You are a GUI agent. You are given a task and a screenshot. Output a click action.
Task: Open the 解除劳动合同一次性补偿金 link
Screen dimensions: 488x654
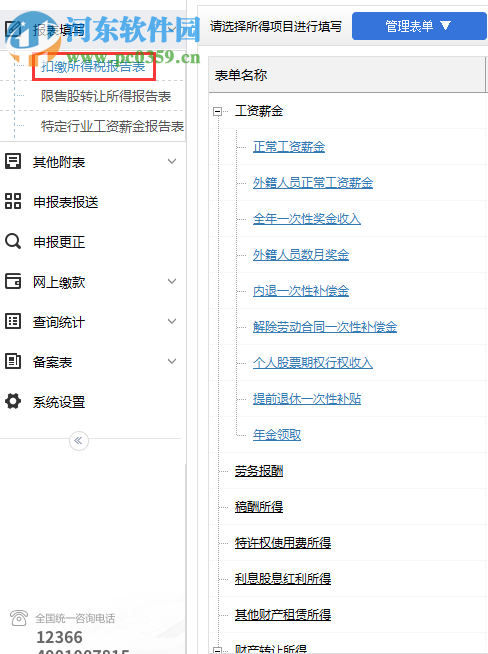325,327
